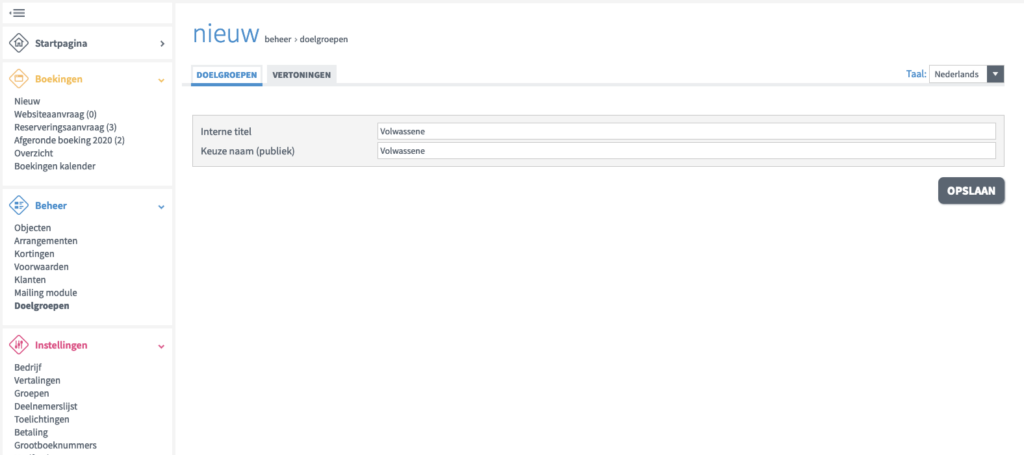Open Nieuw under Boekingen

tap(27, 101)
